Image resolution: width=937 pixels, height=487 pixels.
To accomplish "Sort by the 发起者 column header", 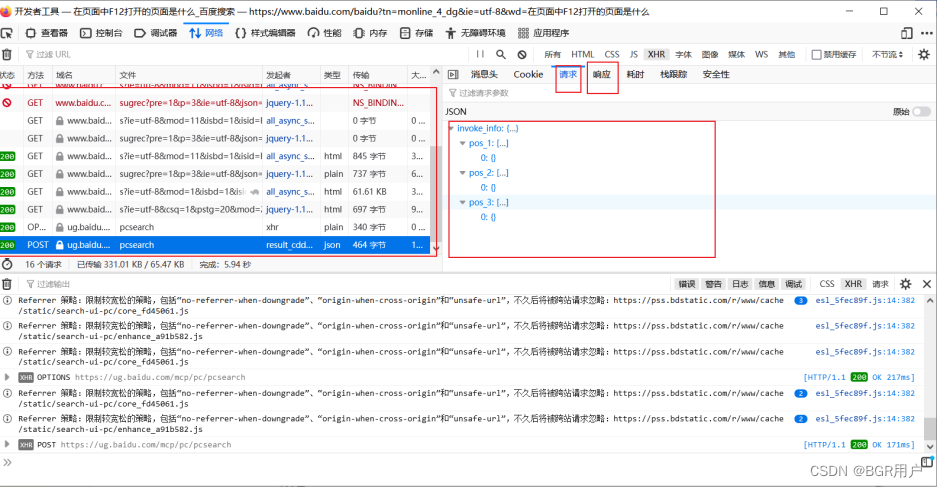I will pos(291,75).
